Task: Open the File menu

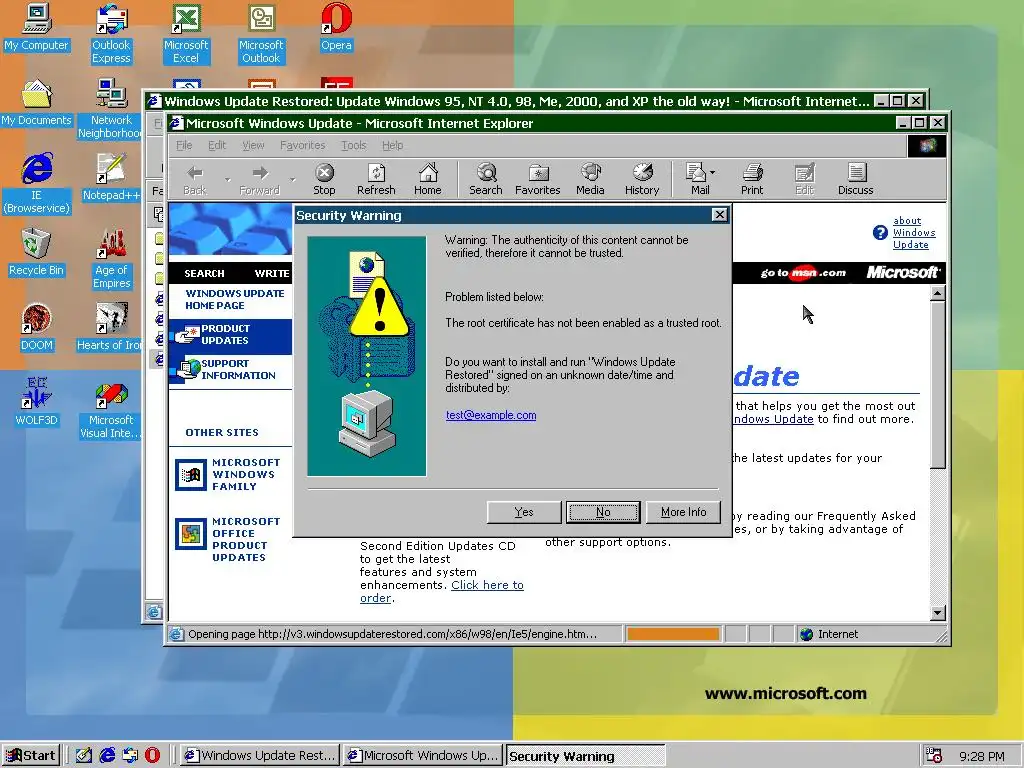Action: coord(184,145)
